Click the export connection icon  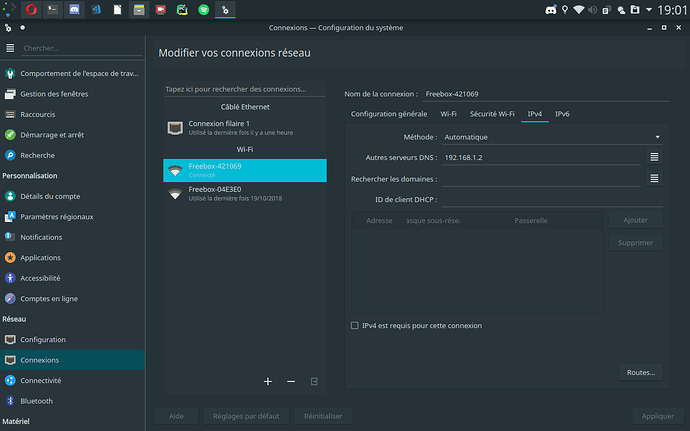[314, 382]
